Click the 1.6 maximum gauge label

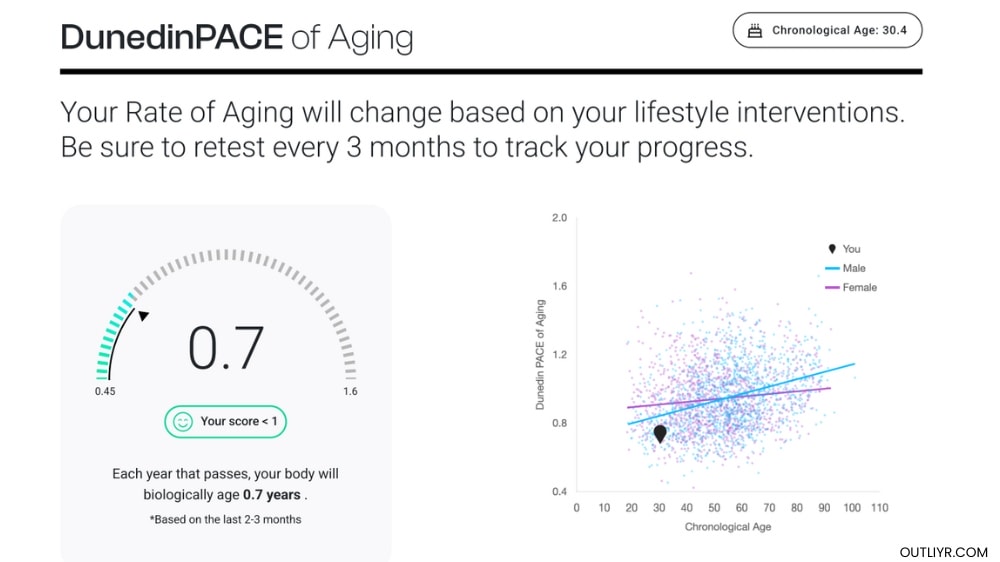coord(350,391)
